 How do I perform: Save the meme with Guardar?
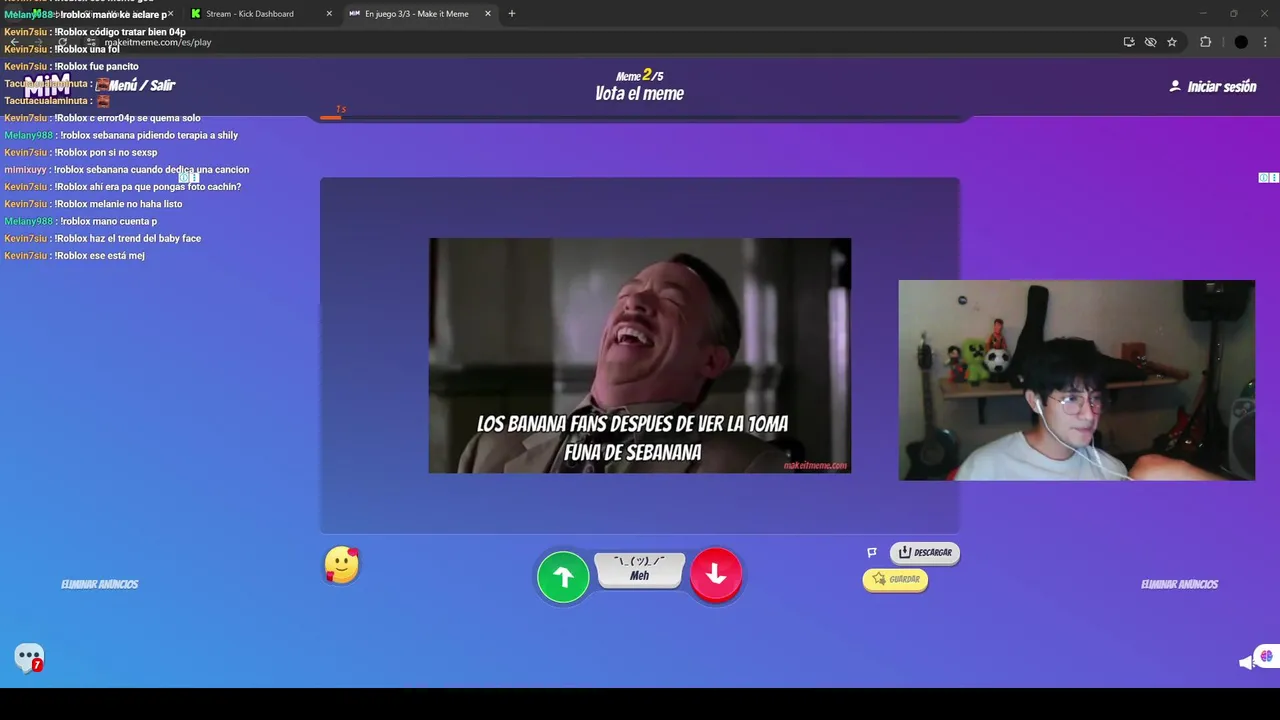pyautogui.click(x=895, y=579)
